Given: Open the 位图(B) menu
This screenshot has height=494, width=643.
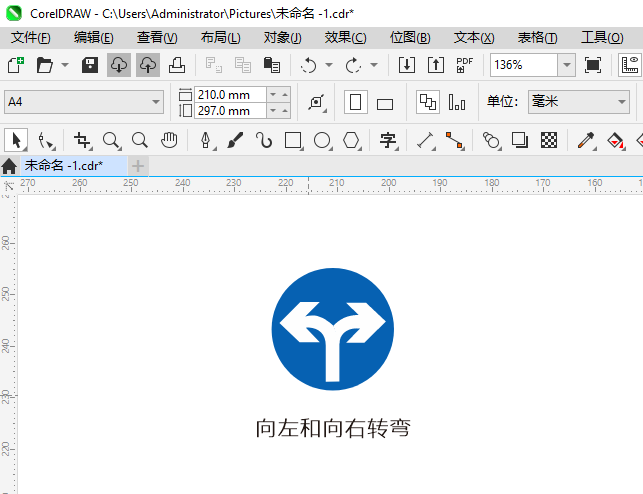Looking at the screenshot, I should pyautogui.click(x=410, y=38).
